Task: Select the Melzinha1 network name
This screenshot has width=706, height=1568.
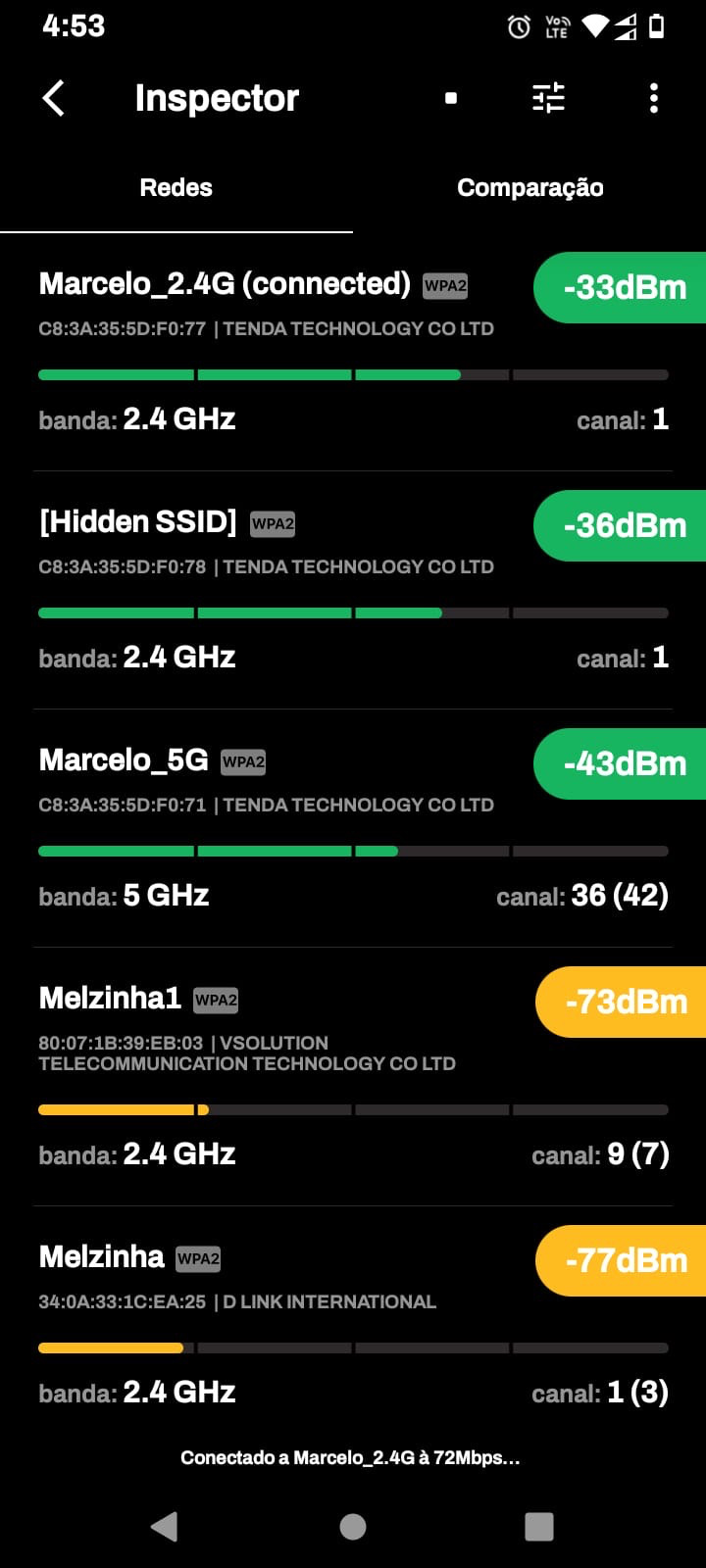Action: [110, 999]
